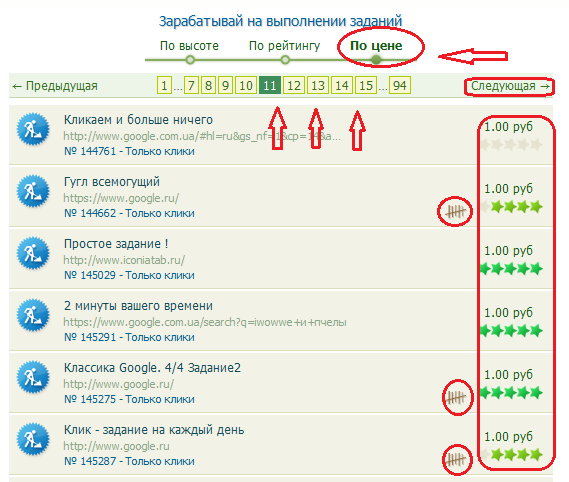Click the google.com.ua/#hl=ru URL

202,136
